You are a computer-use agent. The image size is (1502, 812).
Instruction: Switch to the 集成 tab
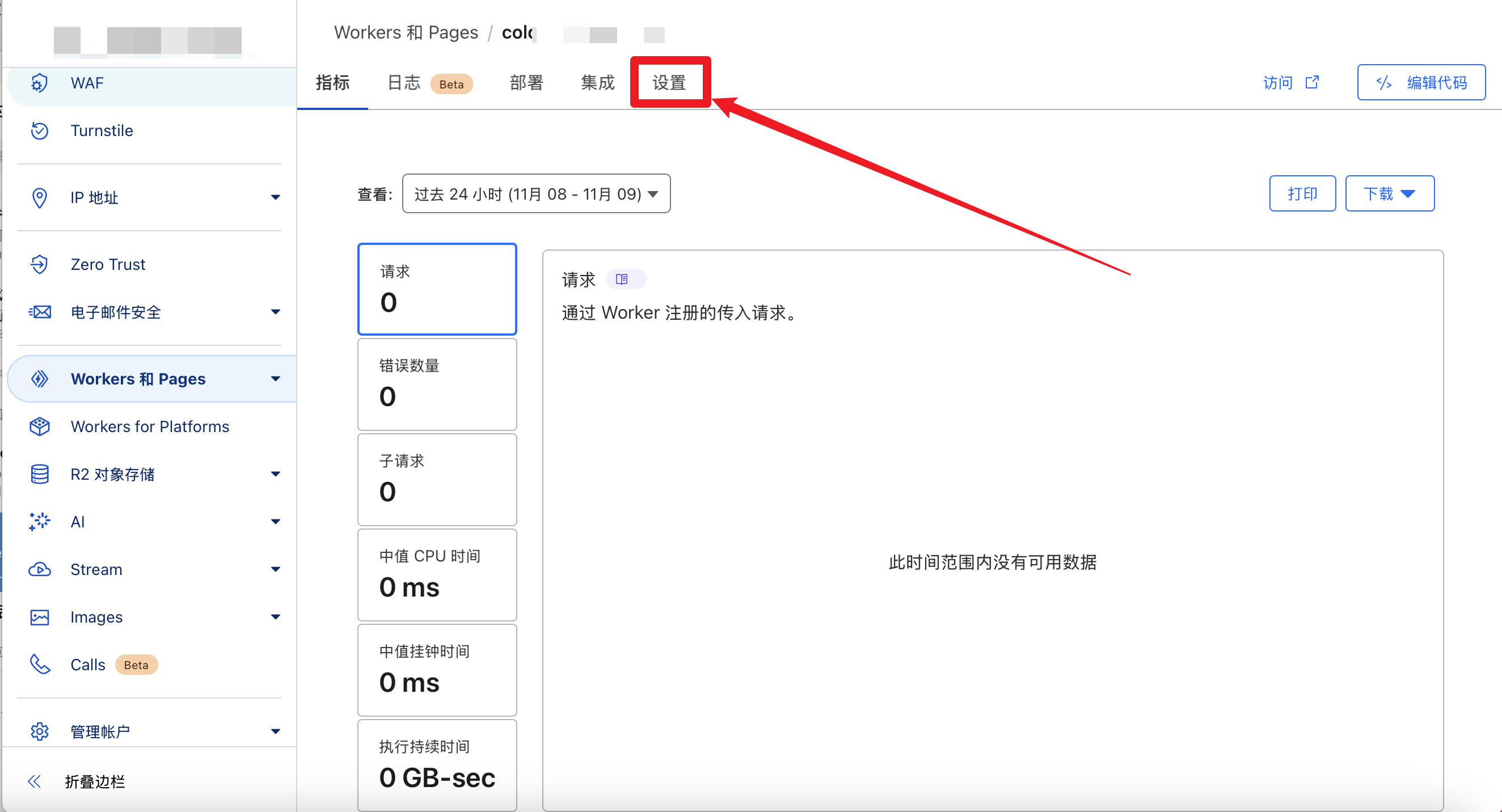point(598,83)
